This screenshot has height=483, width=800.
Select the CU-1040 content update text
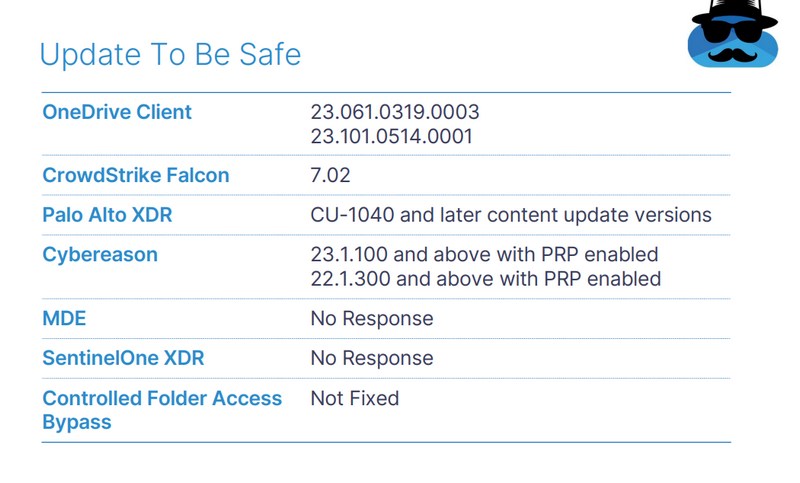click(x=511, y=215)
